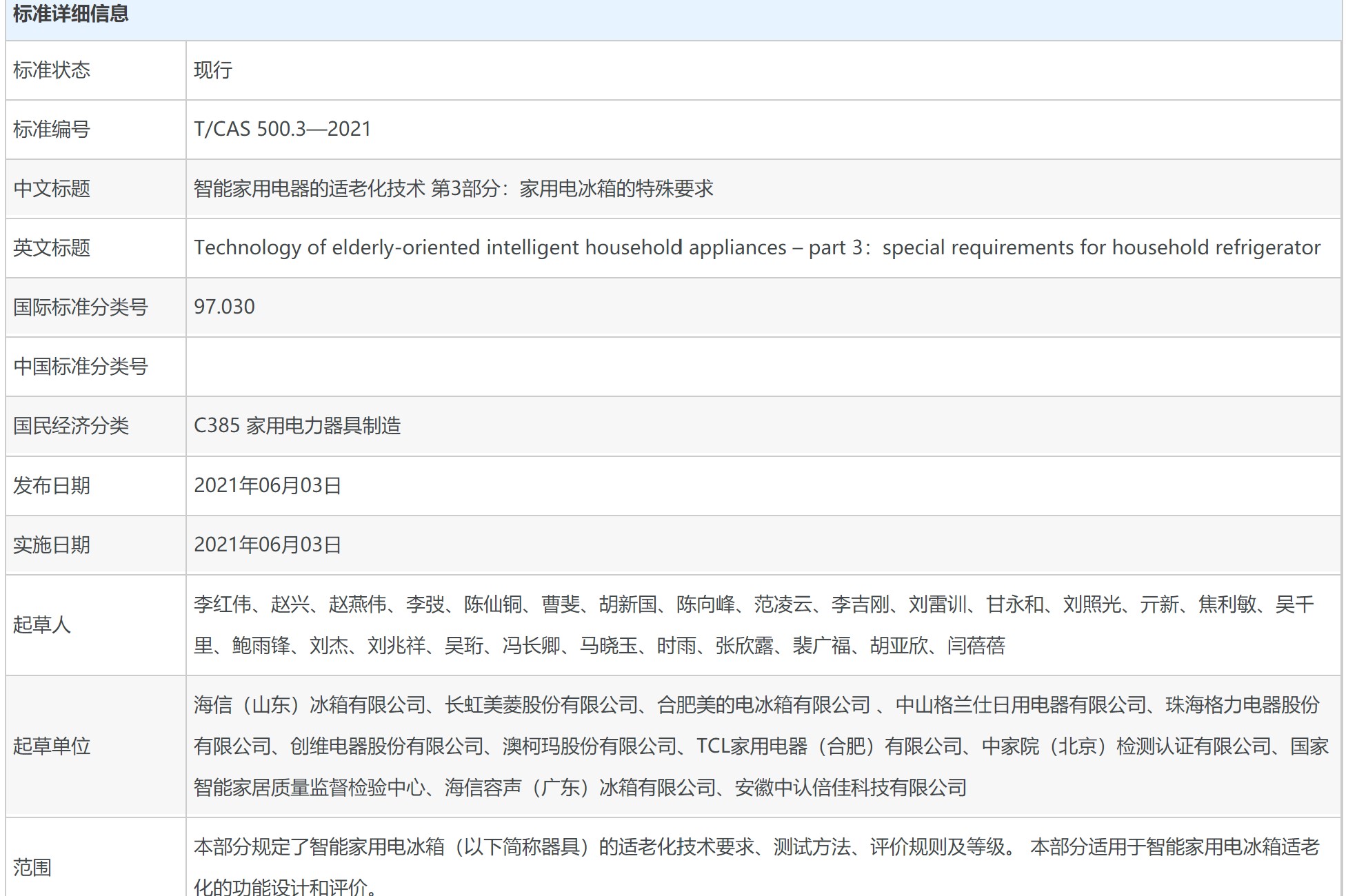This screenshot has width=1357, height=896.
Task: Click the status value 现行
Action: coord(213,70)
